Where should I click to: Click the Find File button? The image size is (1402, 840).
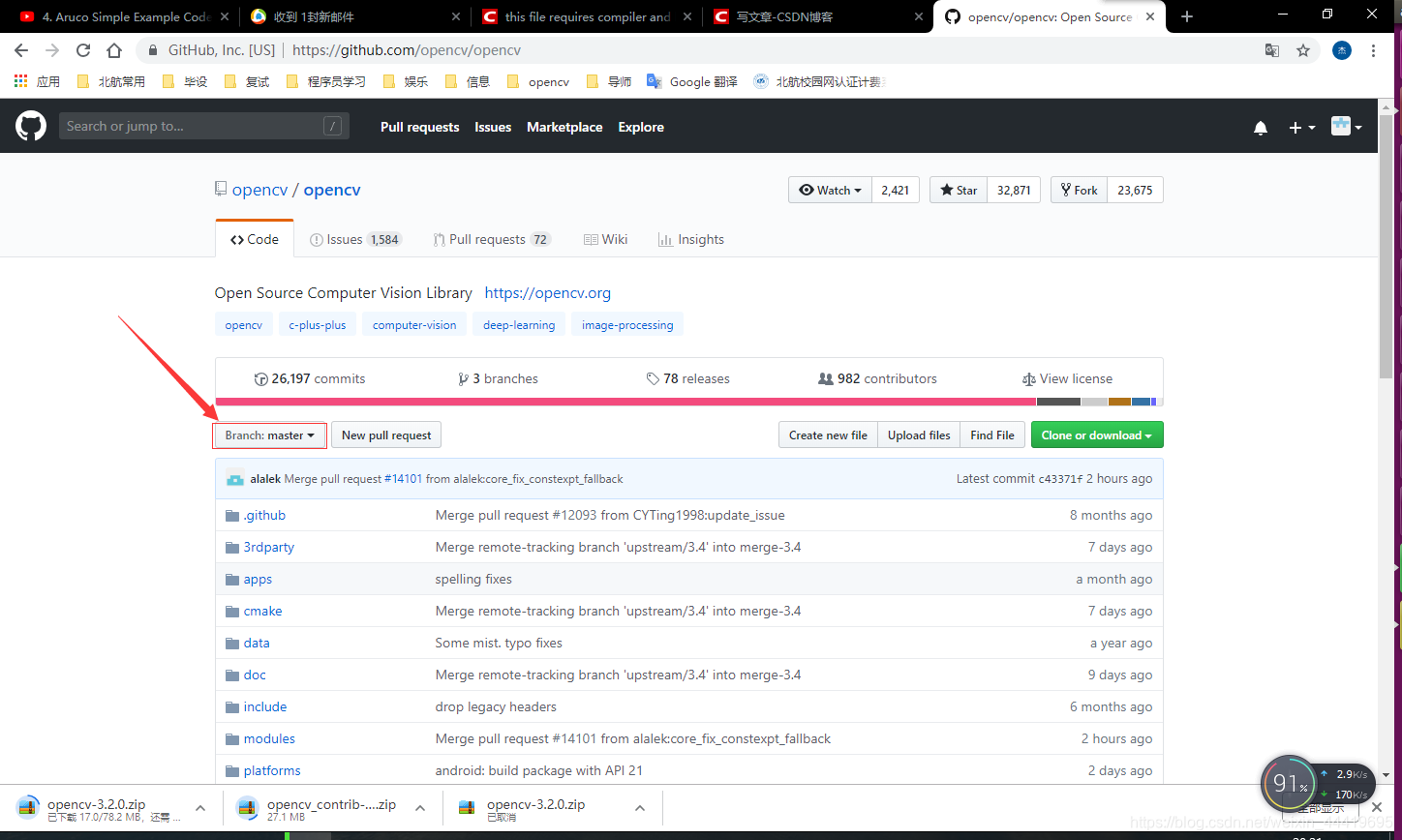click(992, 435)
